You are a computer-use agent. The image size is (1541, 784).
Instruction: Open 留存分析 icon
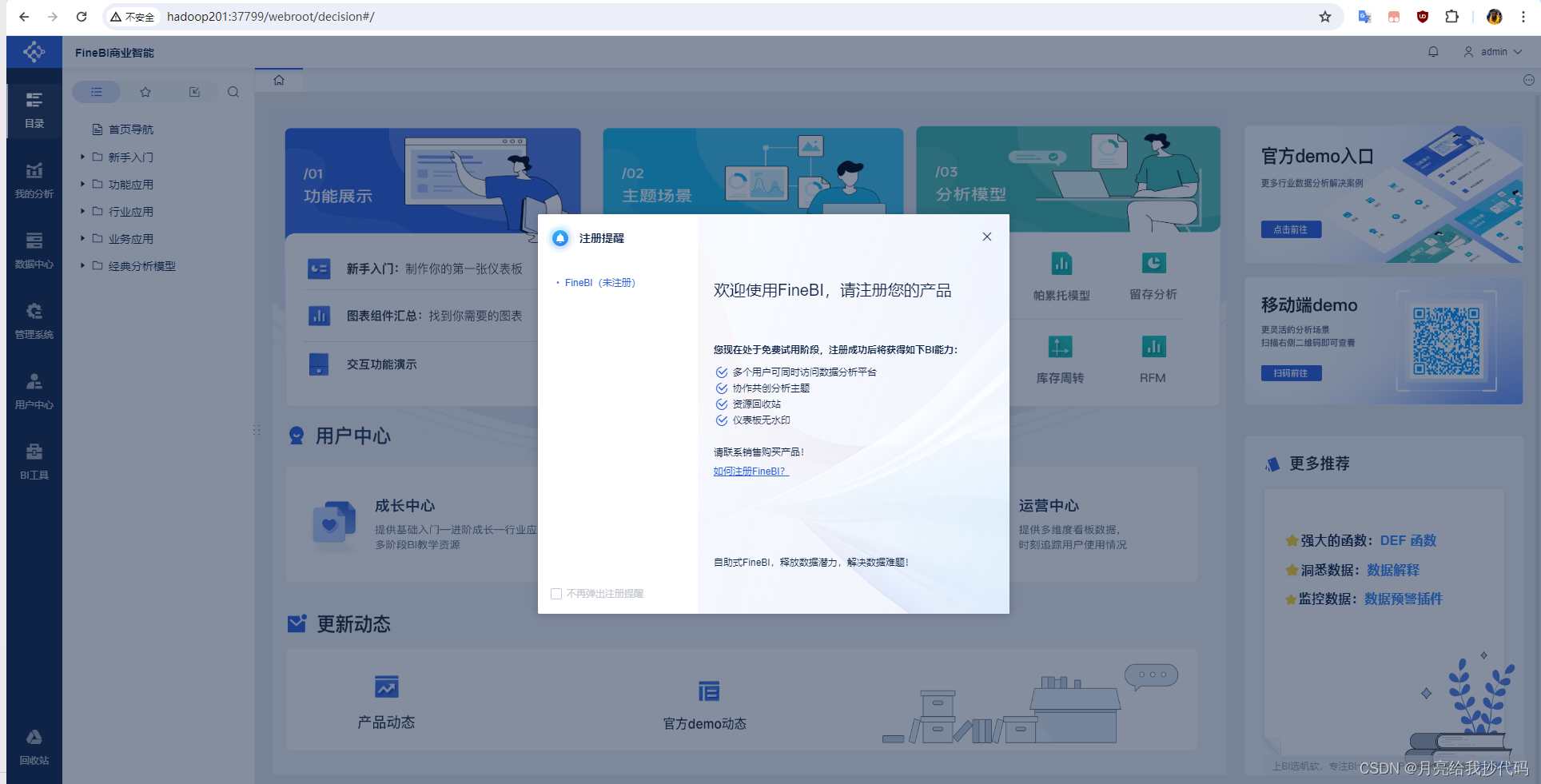click(1153, 263)
